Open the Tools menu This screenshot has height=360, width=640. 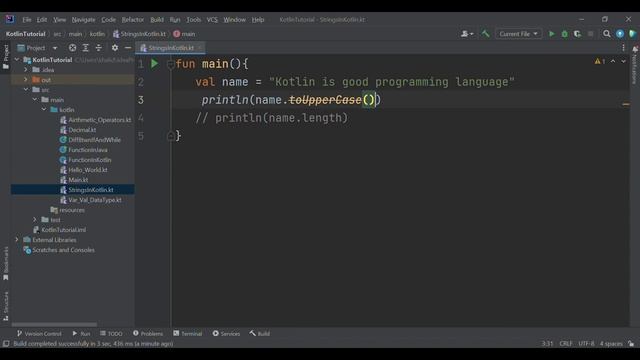click(x=193, y=20)
